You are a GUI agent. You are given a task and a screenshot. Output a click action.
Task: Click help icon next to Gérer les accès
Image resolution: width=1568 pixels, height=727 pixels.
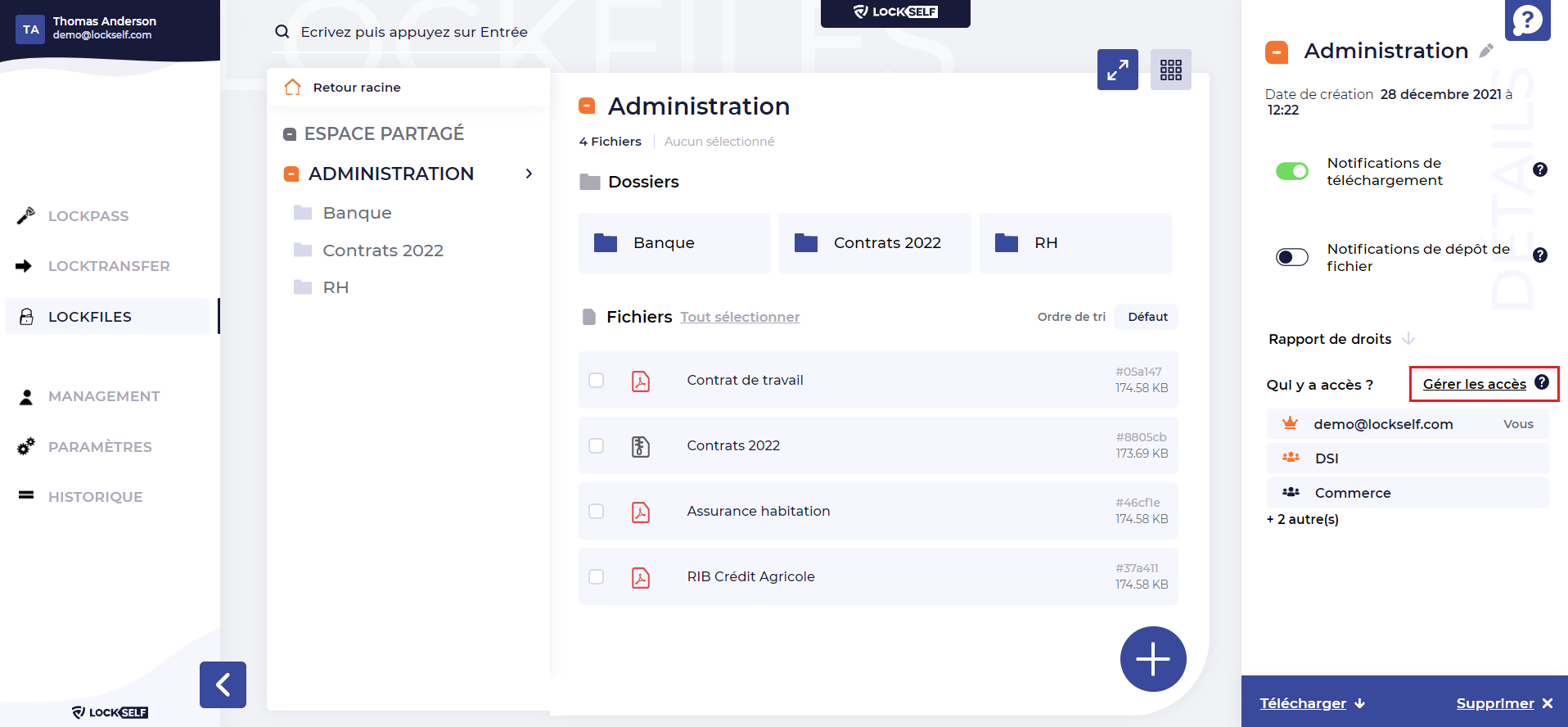1542,382
